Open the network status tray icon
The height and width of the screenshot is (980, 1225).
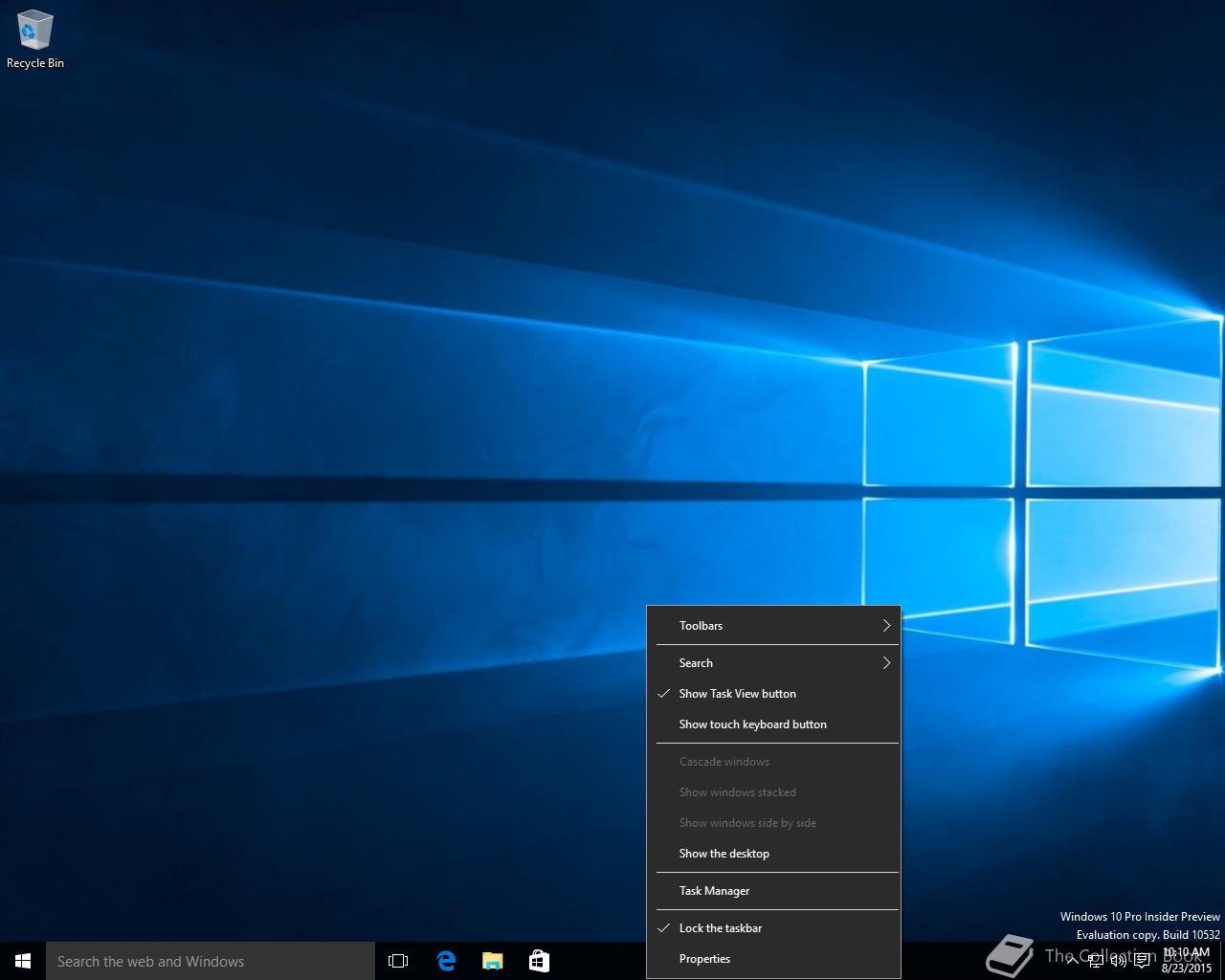1096,961
